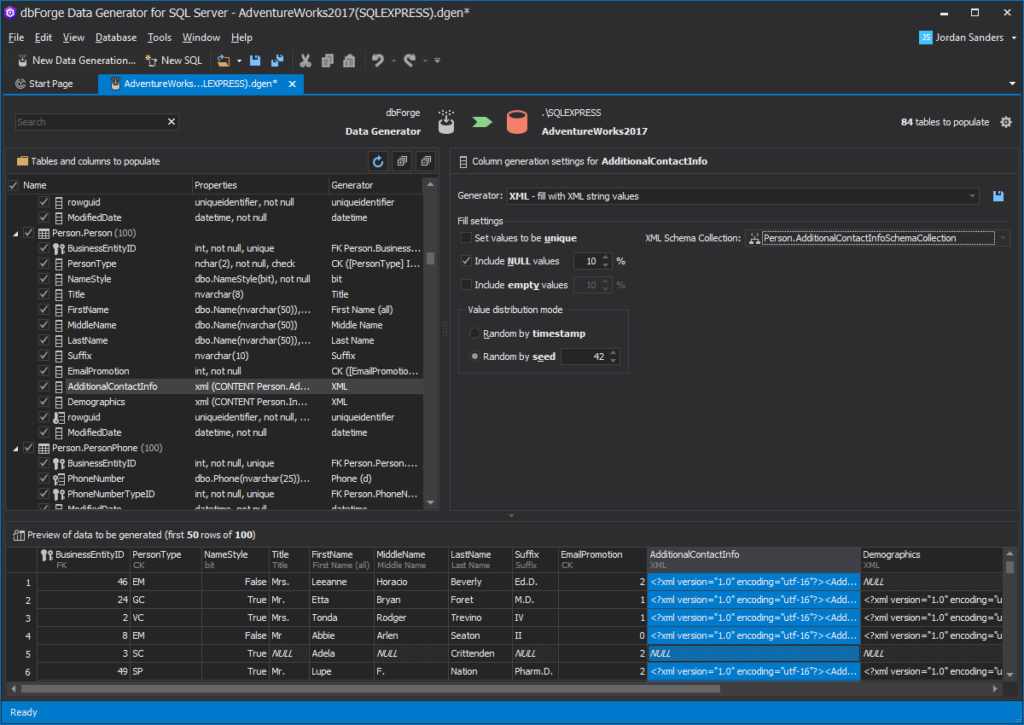The width and height of the screenshot is (1024, 725).
Task: Select the Demographics column row in tree
Action: pyautogui.click(x=215, y=402)
